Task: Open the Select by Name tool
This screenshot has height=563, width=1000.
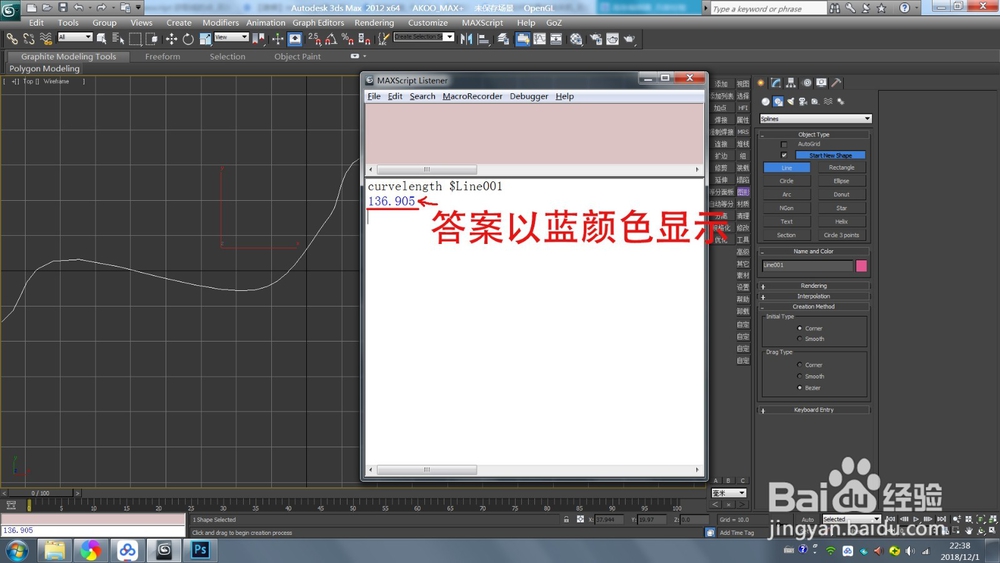Action: coord(118,39)
